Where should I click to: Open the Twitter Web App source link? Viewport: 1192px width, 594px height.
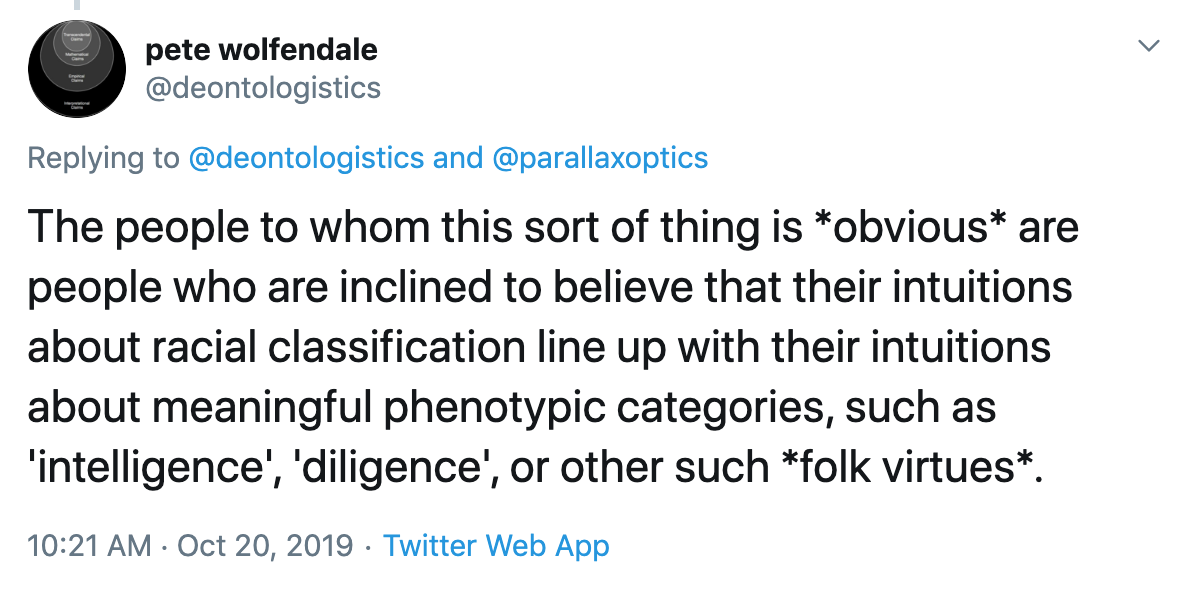click(x=496, y=546)
